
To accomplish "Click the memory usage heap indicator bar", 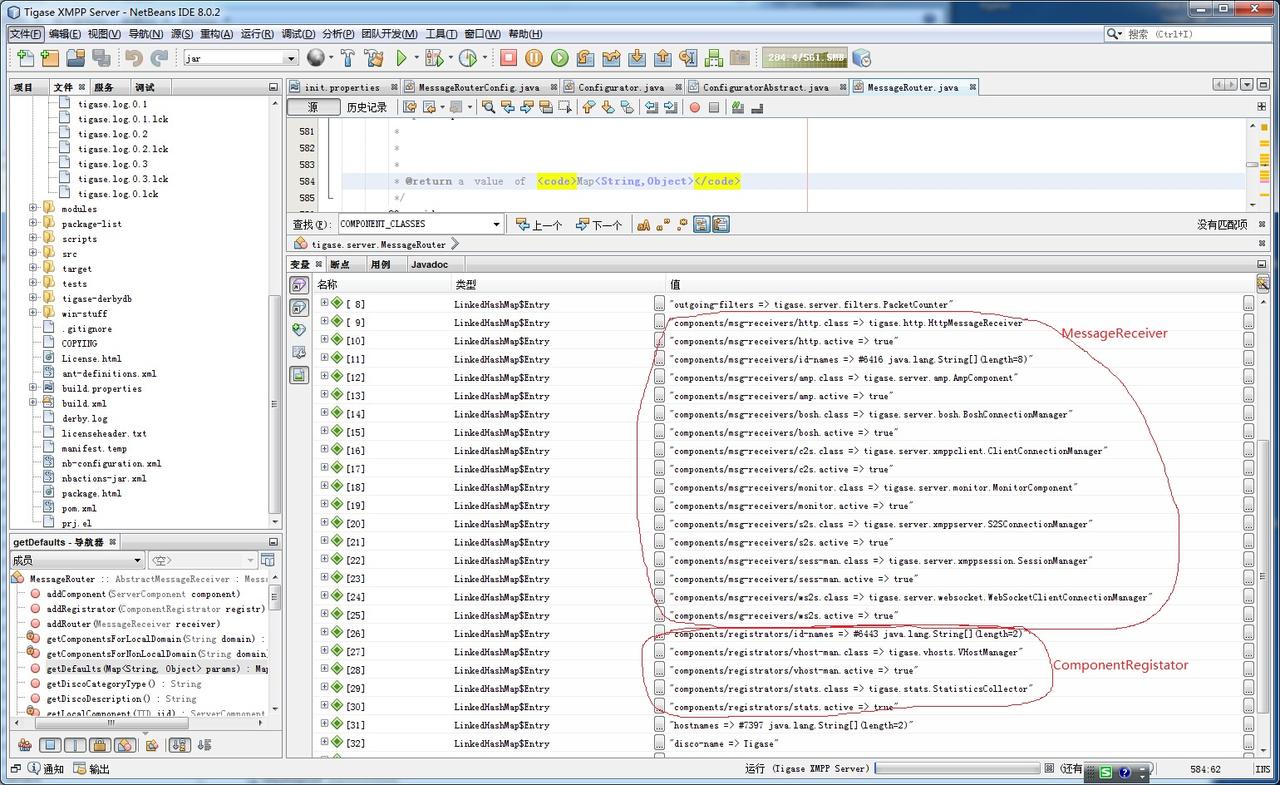I will [x=805, y=58].
